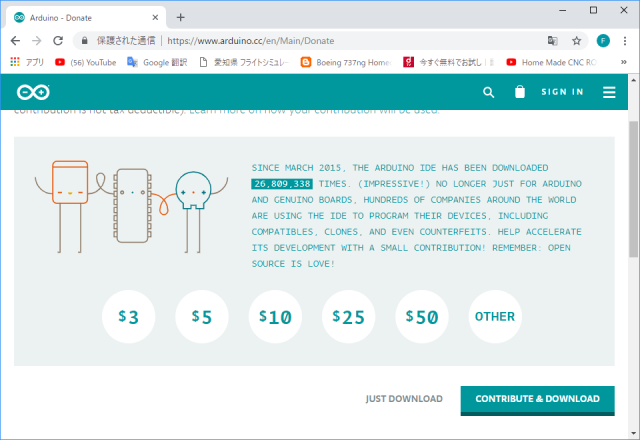640x440 pixels.
Task: Close the Arduino - Donate tab
Action: point(155,18)
